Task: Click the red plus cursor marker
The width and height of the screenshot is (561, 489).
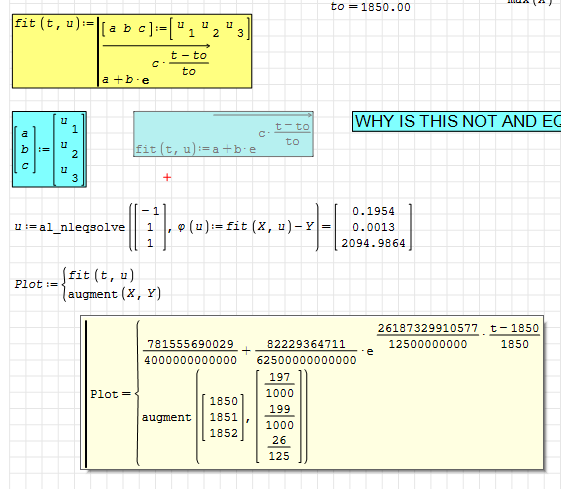Action: click(x=167, y=177)
